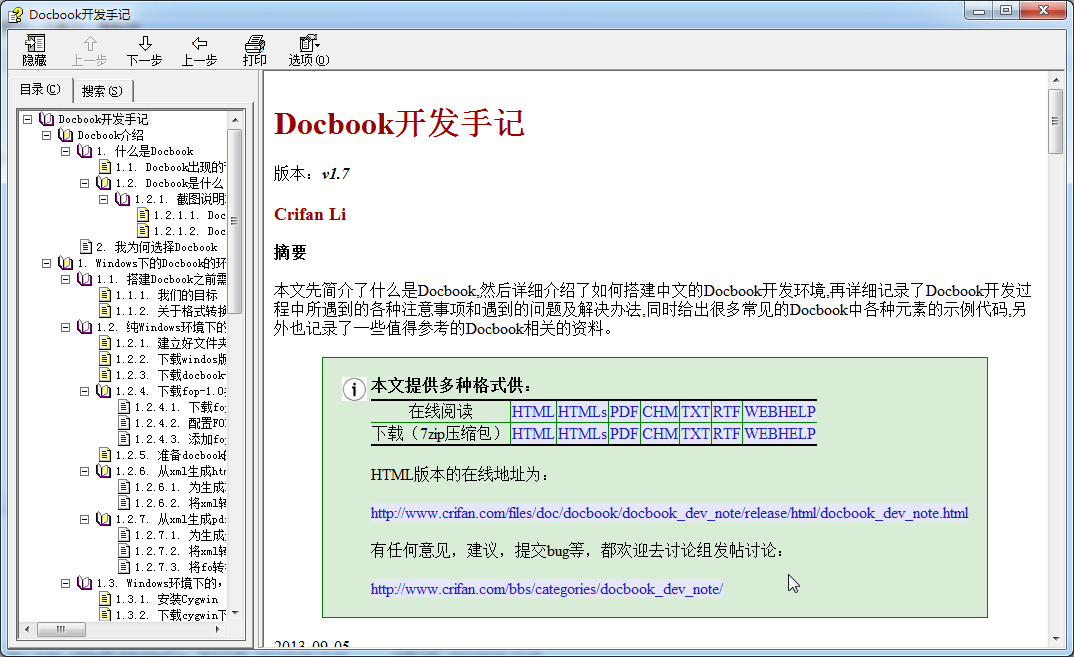Click the book icon of 1.2.1. 截图说明
Image resolution: width=1074 pixels, height=657 pixels.
tap(123, 199)
